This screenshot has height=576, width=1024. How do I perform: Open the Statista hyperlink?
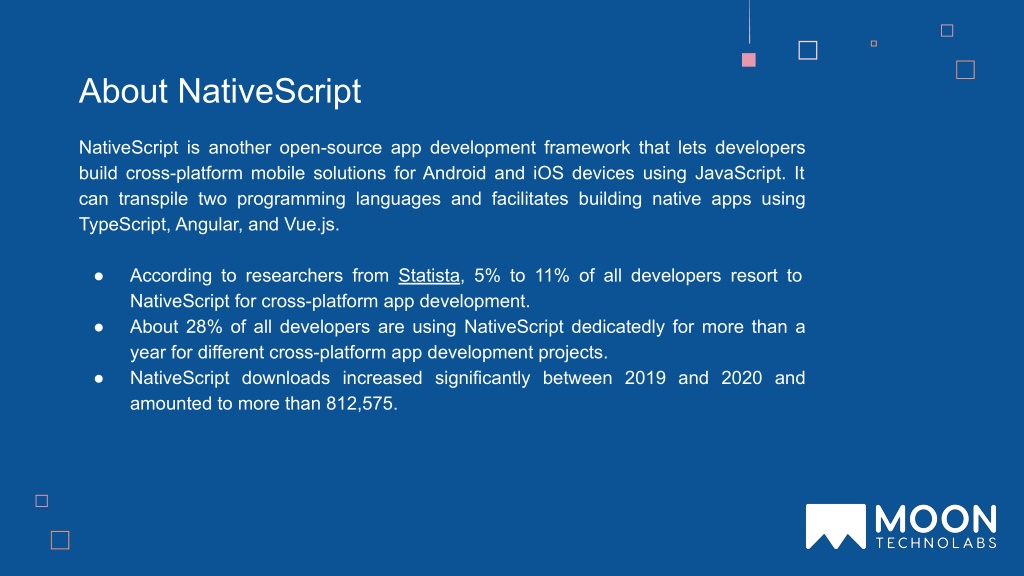tap(429, 276)
